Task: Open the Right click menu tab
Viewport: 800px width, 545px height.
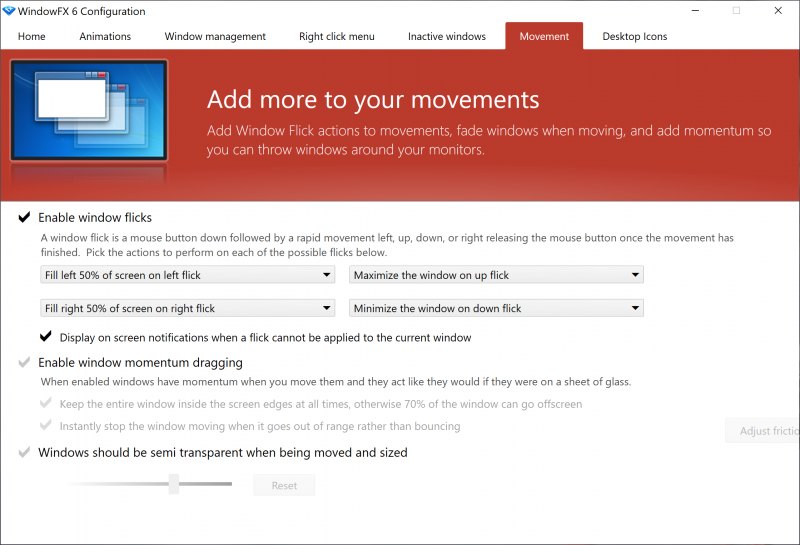Action: pos(337,36)
